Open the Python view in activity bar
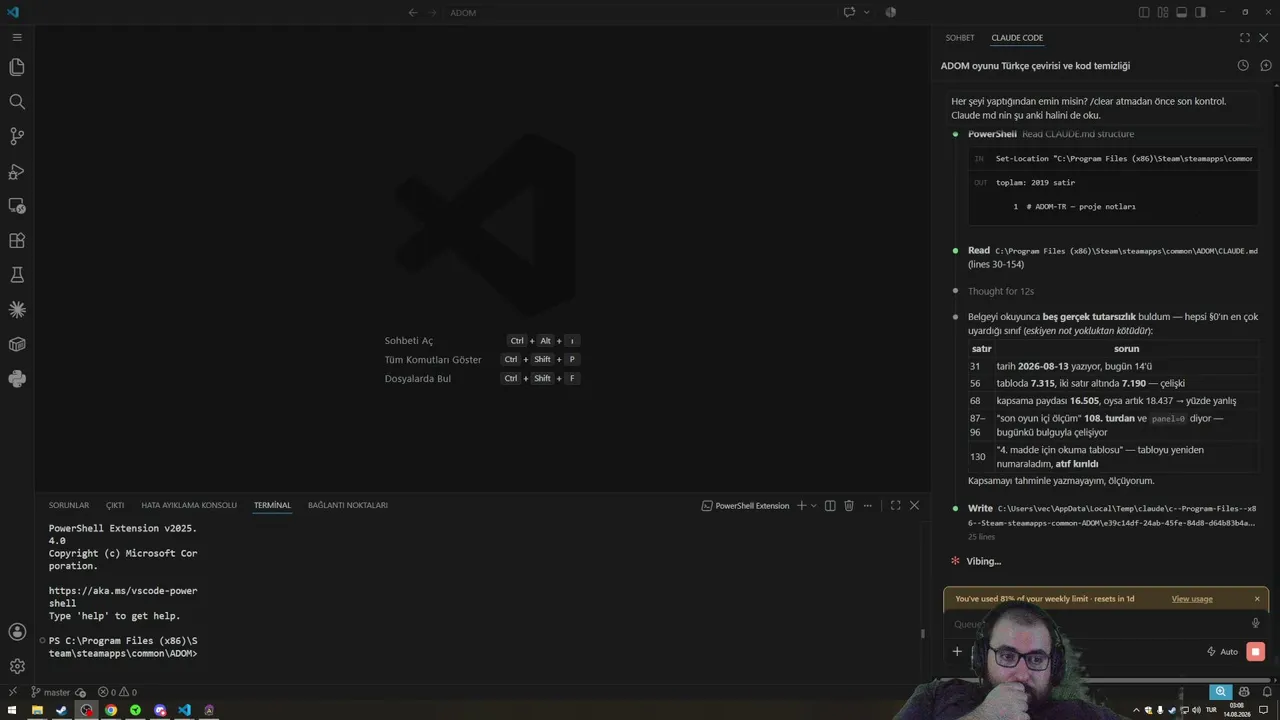This screenshot has width=1280, height=720. (17, 379)
